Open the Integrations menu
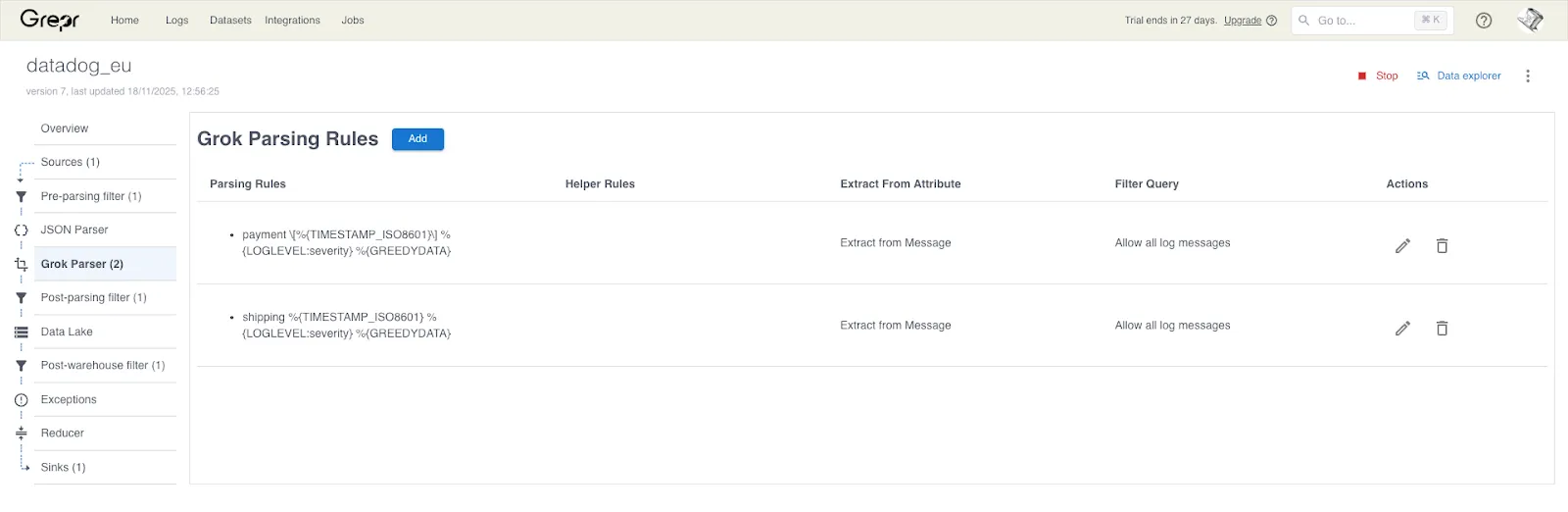Viewport: 1568px width, 512px height. click(x=292, y=21)
